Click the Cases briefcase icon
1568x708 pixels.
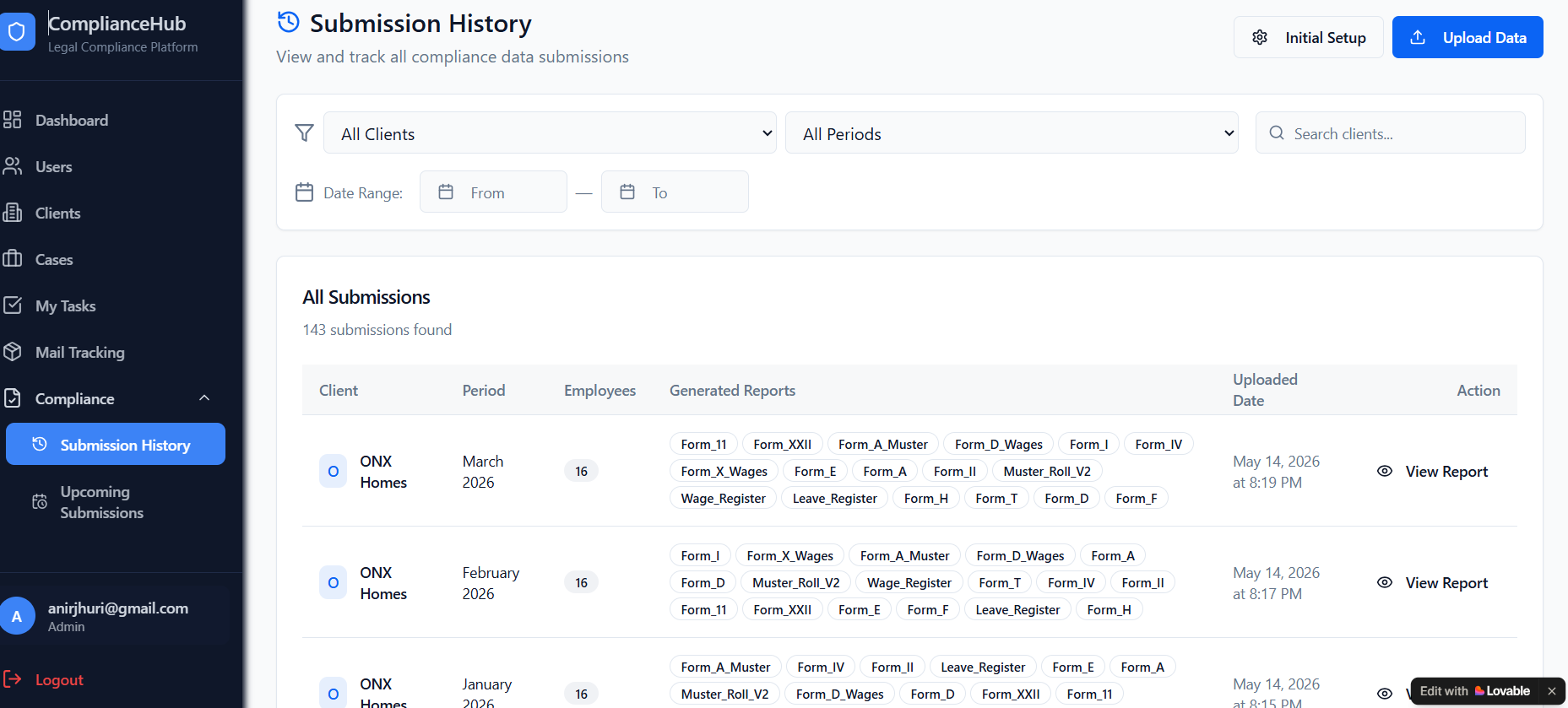(x=12, y=259)
